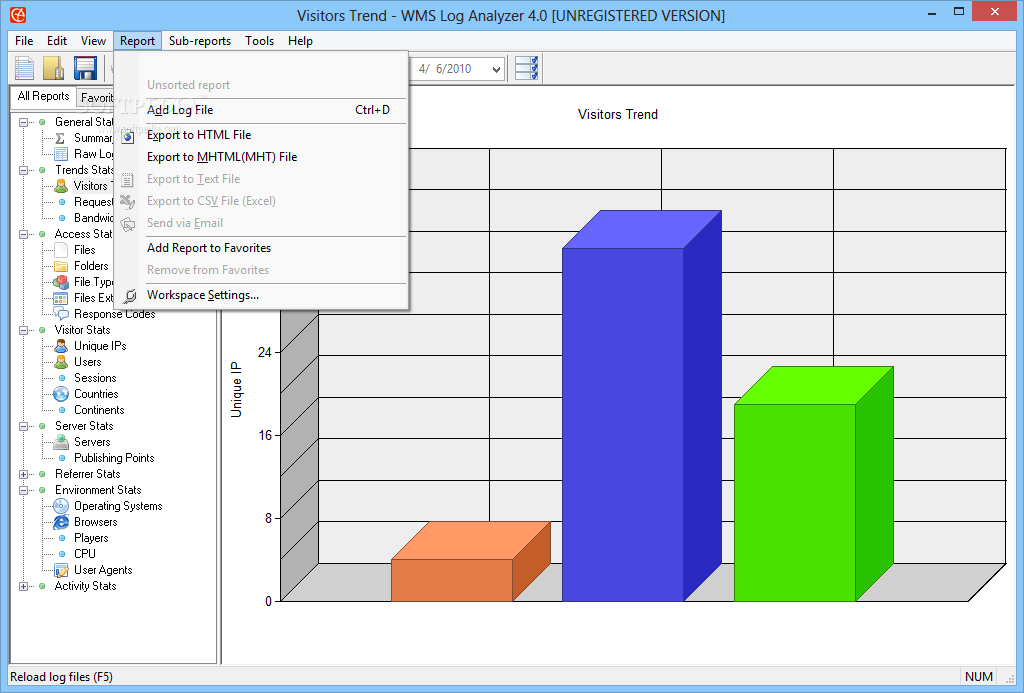Collapse the Access Stats tree node
The width and height of the screenshot is (1024, 693).
pos(24,234)
